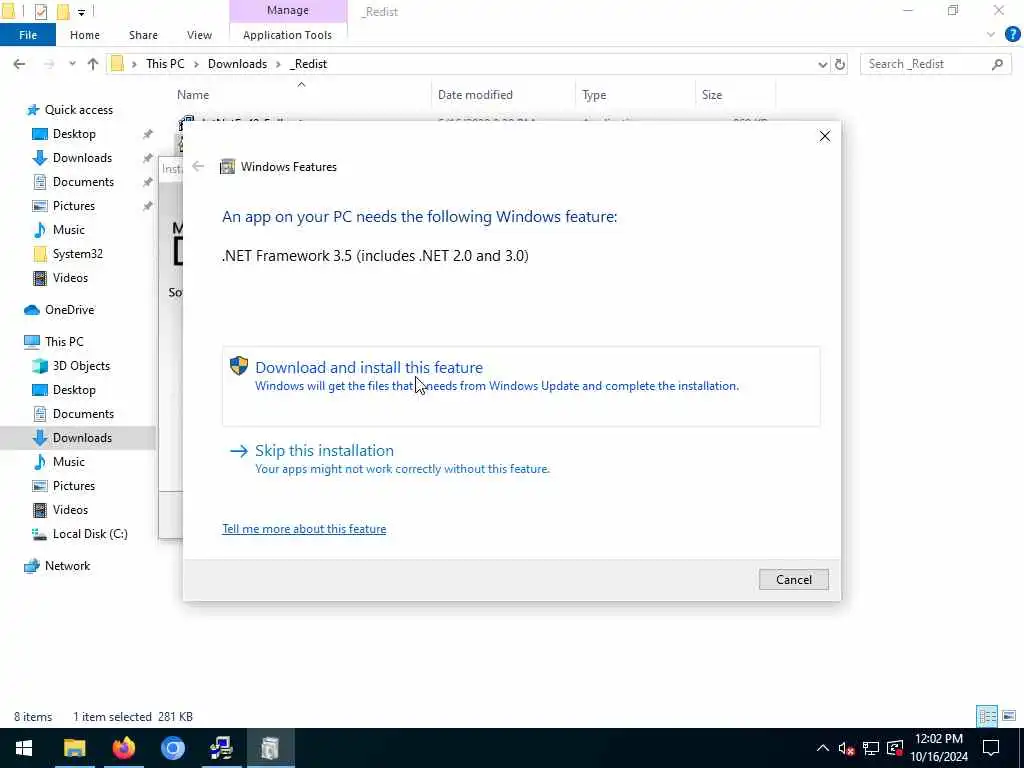Switch to the Home ribbon tab

click(85, 35)
